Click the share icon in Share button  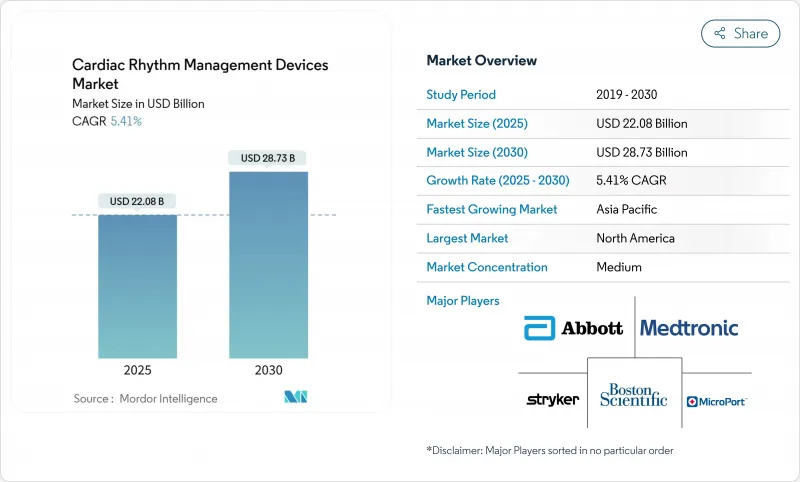(x=719, y=33)
